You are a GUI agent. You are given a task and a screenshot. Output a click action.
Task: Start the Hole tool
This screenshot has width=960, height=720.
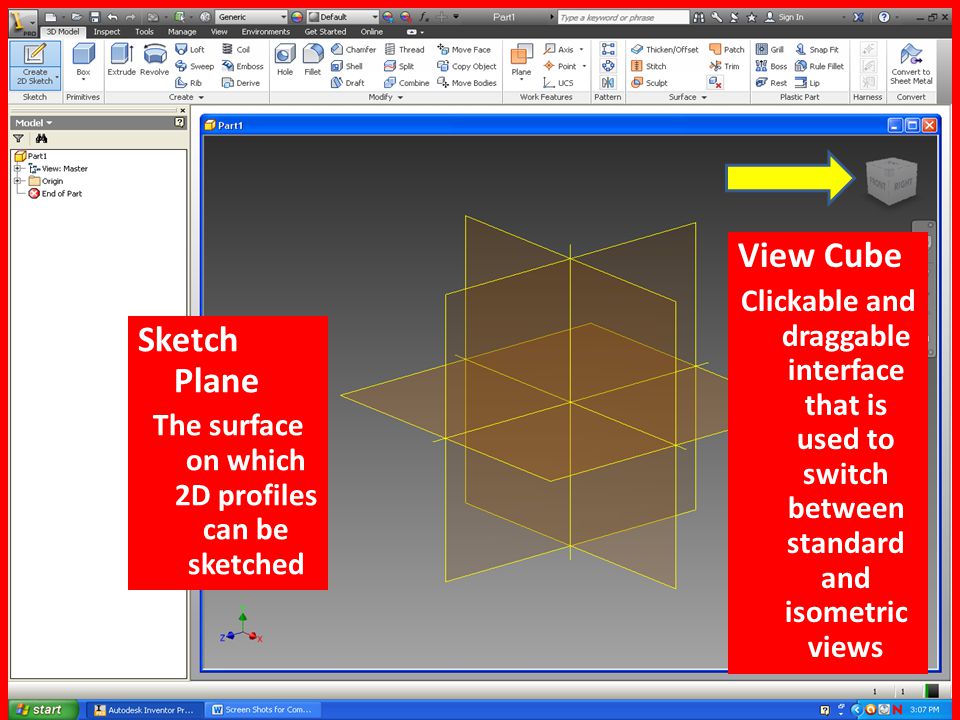point(285,59)
